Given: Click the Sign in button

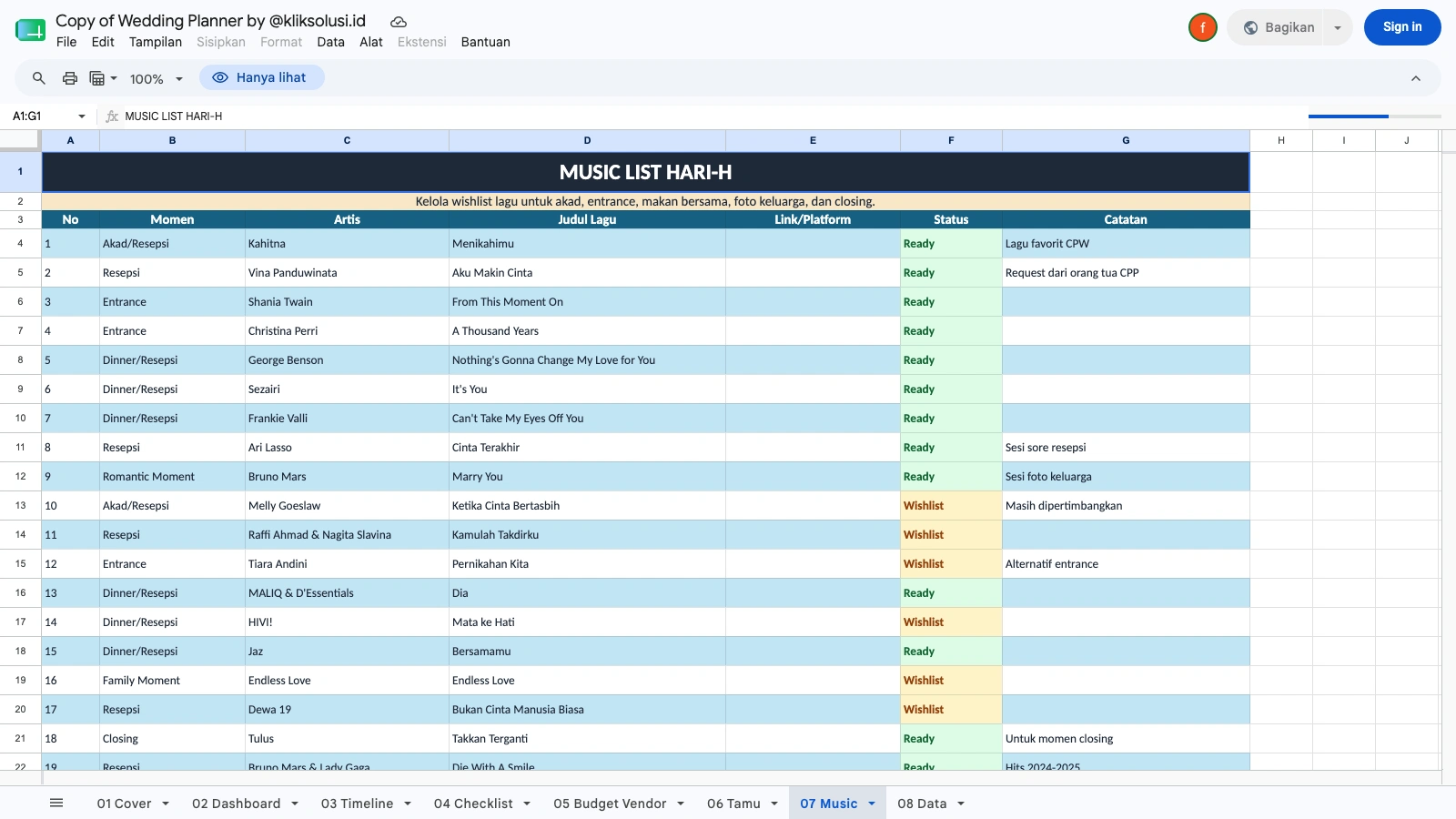Looking at the screenshot, I should (1402, 27).
